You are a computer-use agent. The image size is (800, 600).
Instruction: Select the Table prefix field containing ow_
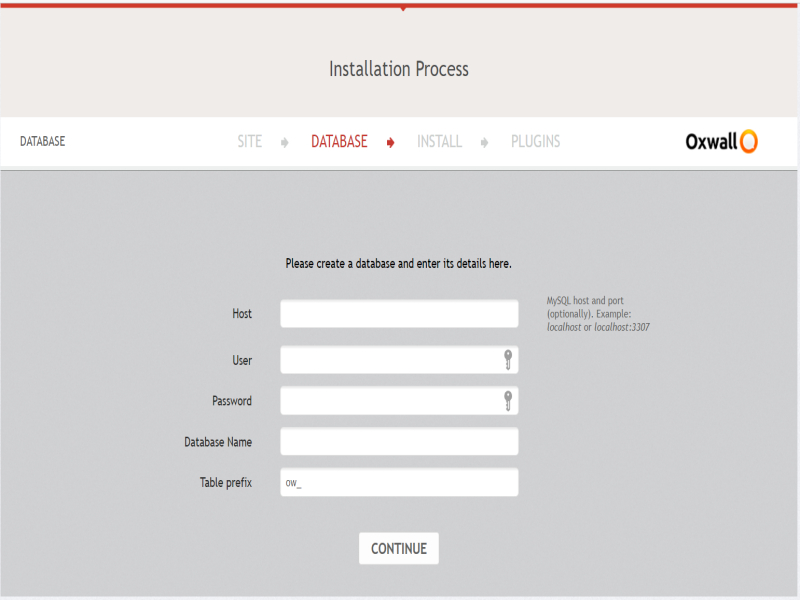pos(399,483)
